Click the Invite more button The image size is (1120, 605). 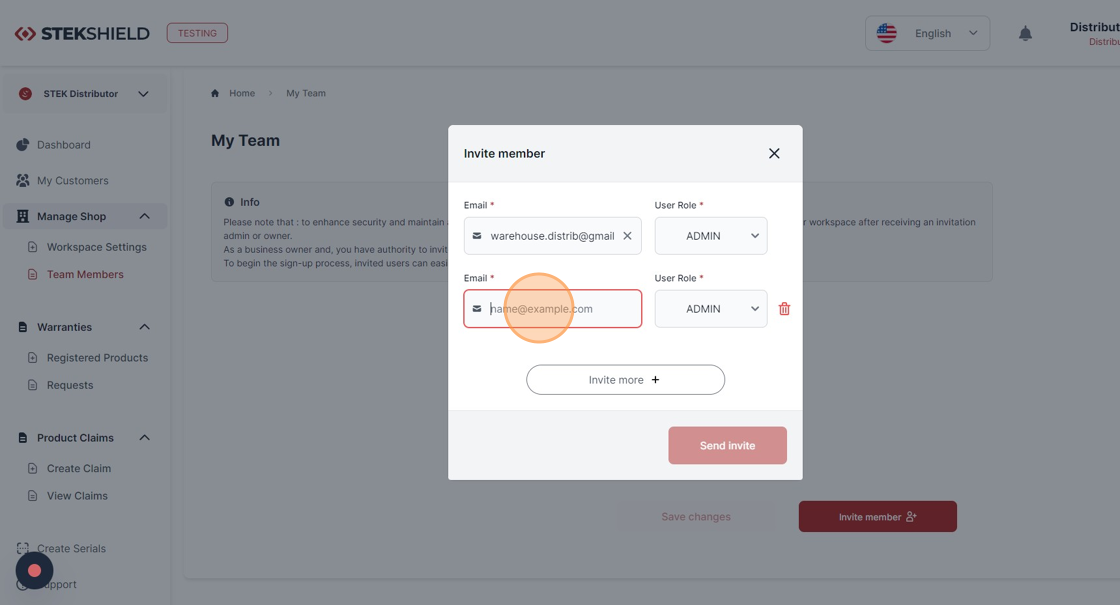[625, 380]
